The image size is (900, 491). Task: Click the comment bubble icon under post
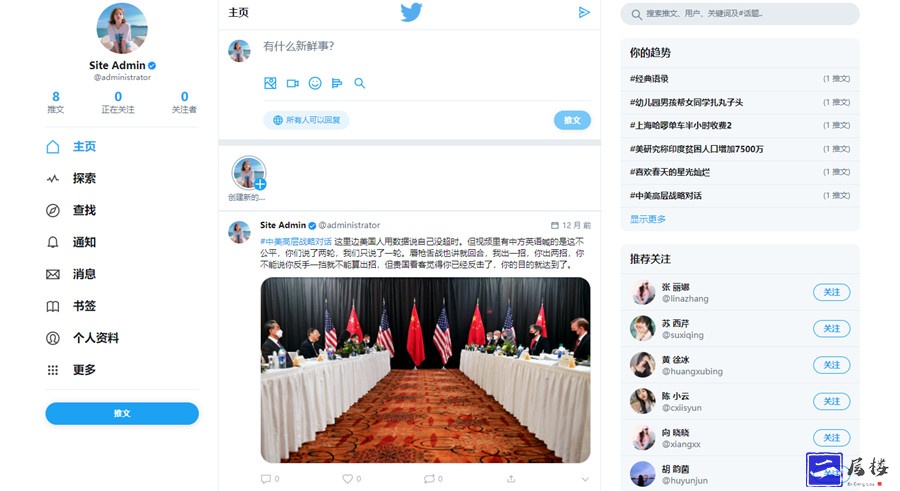265,478
